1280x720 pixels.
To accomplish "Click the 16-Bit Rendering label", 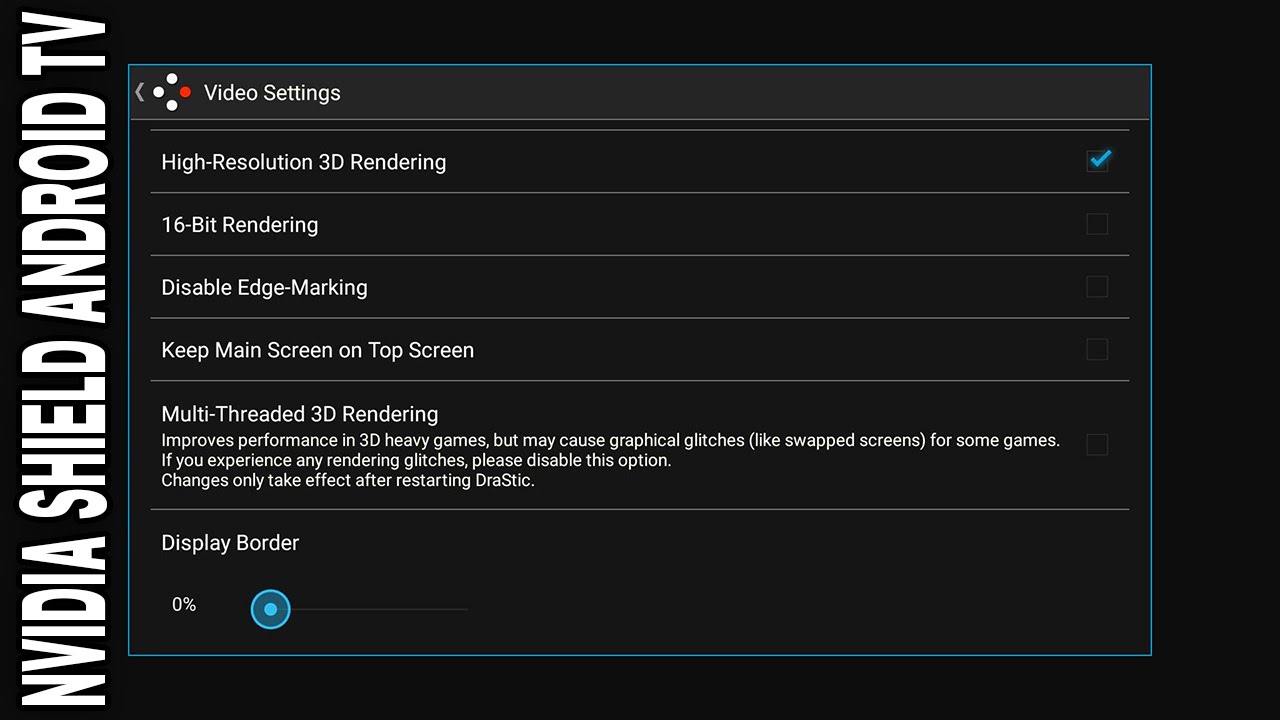I will (x=240, y=225).
